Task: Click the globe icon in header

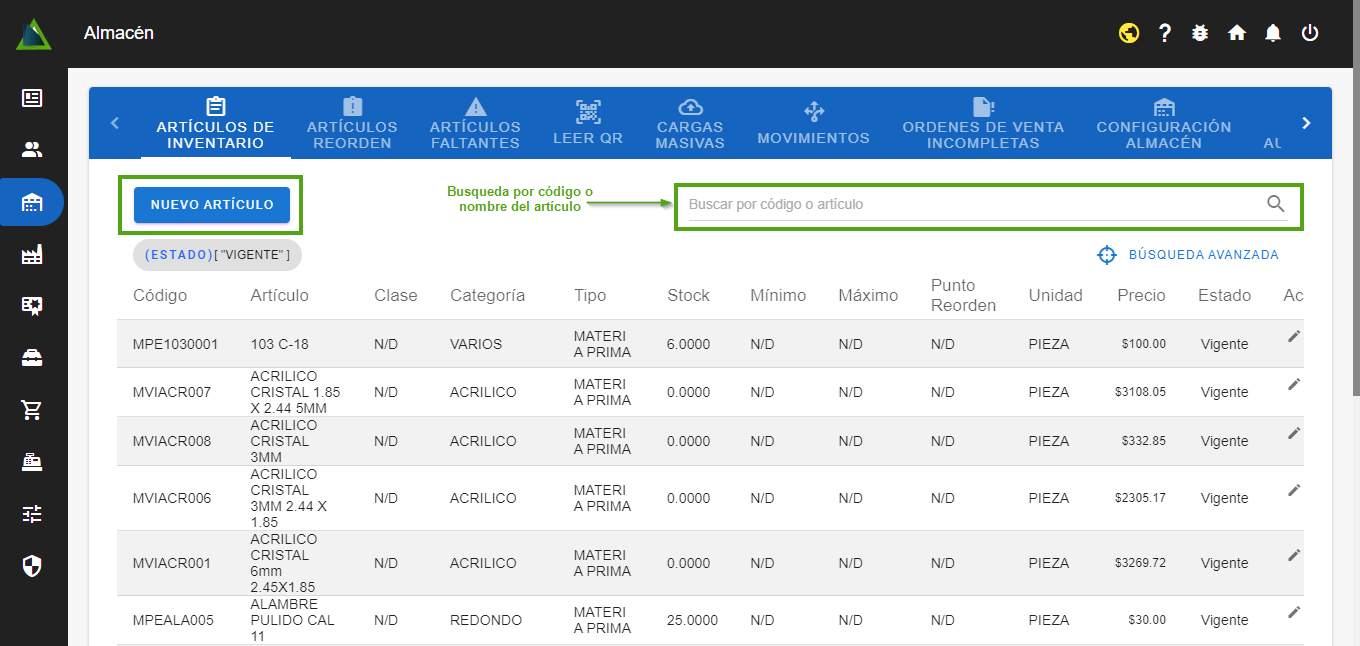Action: coord(1129,33)
